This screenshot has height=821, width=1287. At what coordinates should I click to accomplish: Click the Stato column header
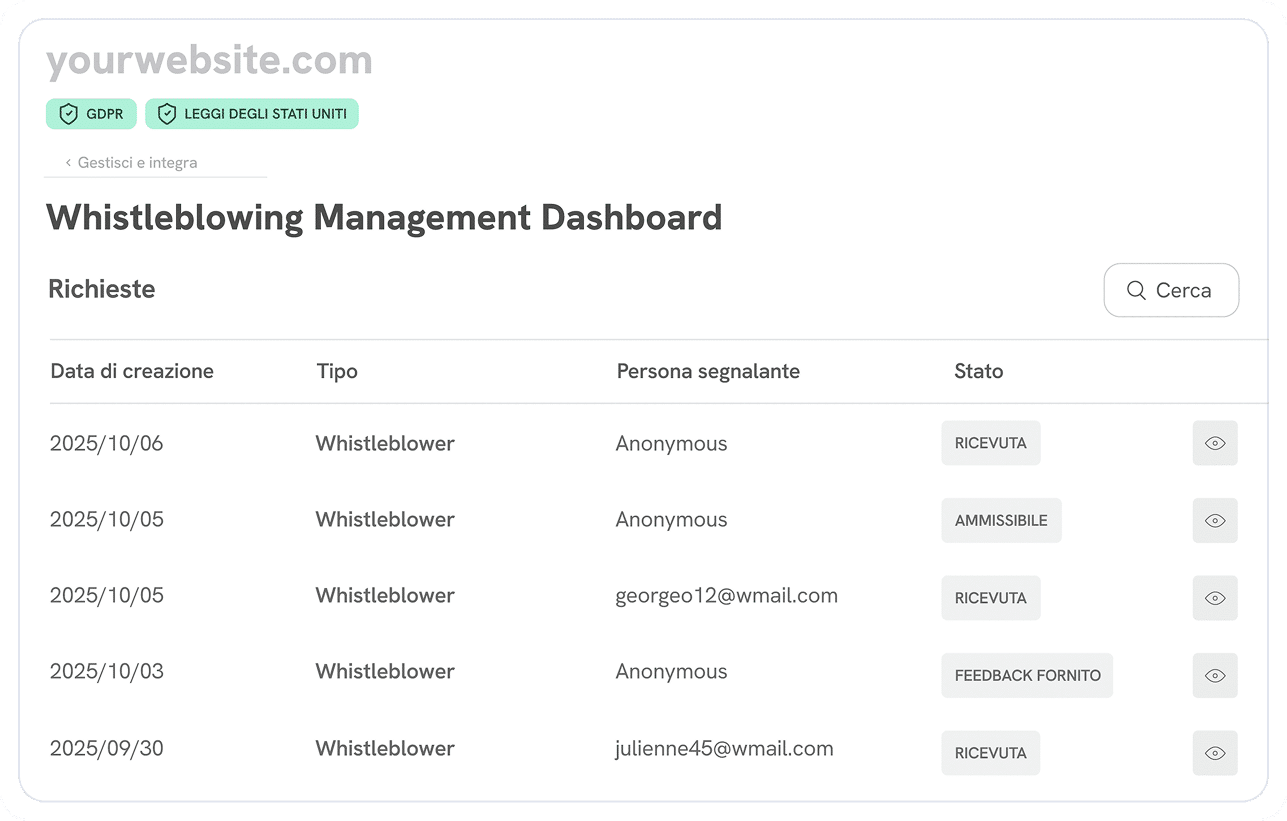(978, 371)
